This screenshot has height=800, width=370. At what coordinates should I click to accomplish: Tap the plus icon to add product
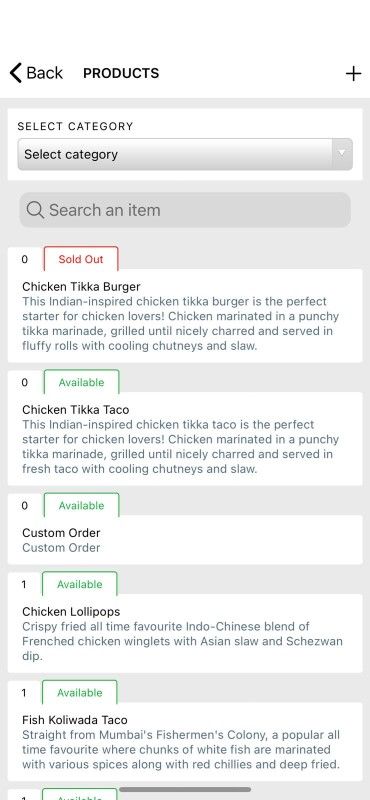(x=353, y=73)
